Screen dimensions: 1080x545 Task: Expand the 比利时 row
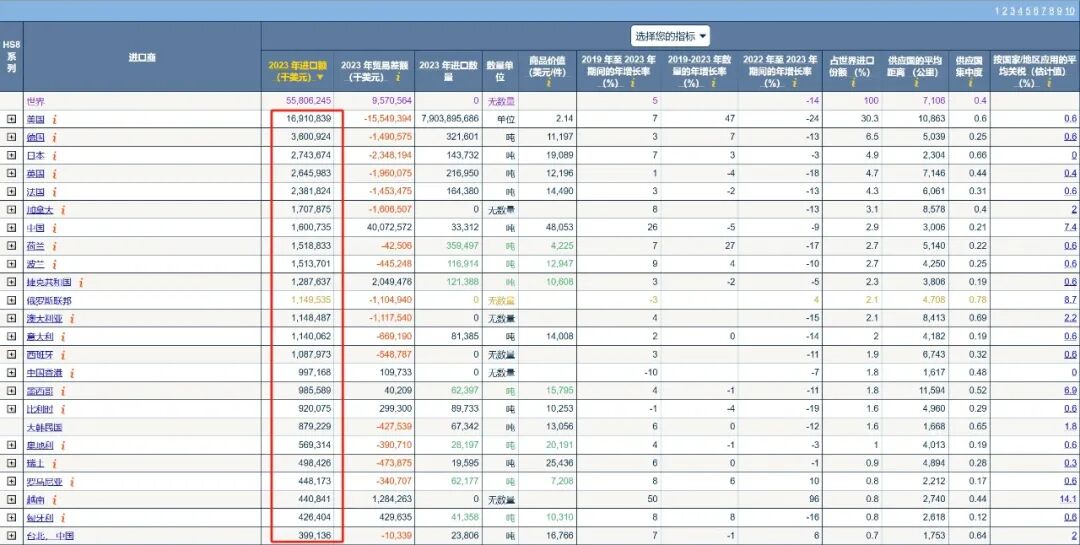click(x=11, y=409)
